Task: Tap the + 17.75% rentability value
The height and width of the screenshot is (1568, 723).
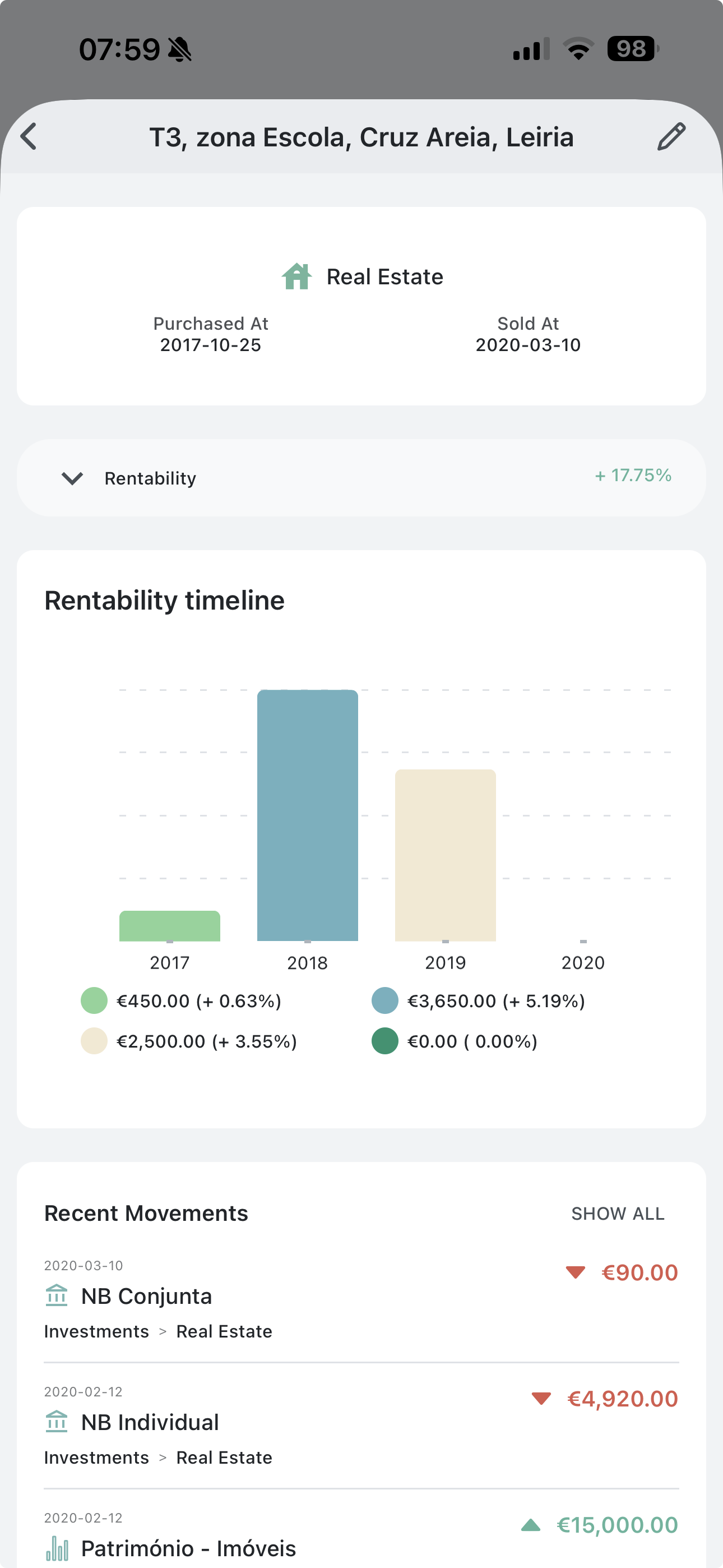Action: pyautogui.click(x=633, y=476)
